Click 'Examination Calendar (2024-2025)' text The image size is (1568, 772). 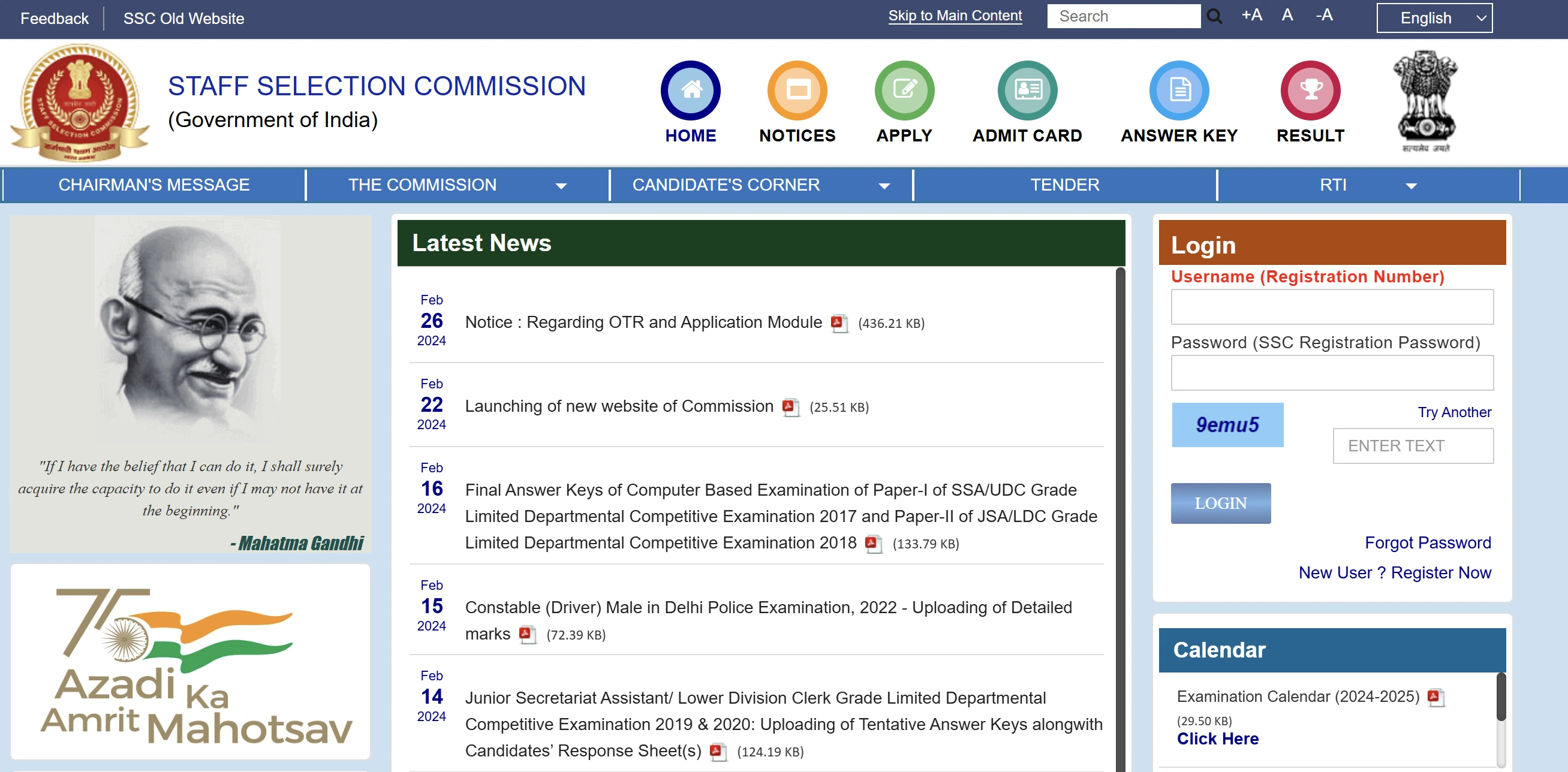(1298, 696)
